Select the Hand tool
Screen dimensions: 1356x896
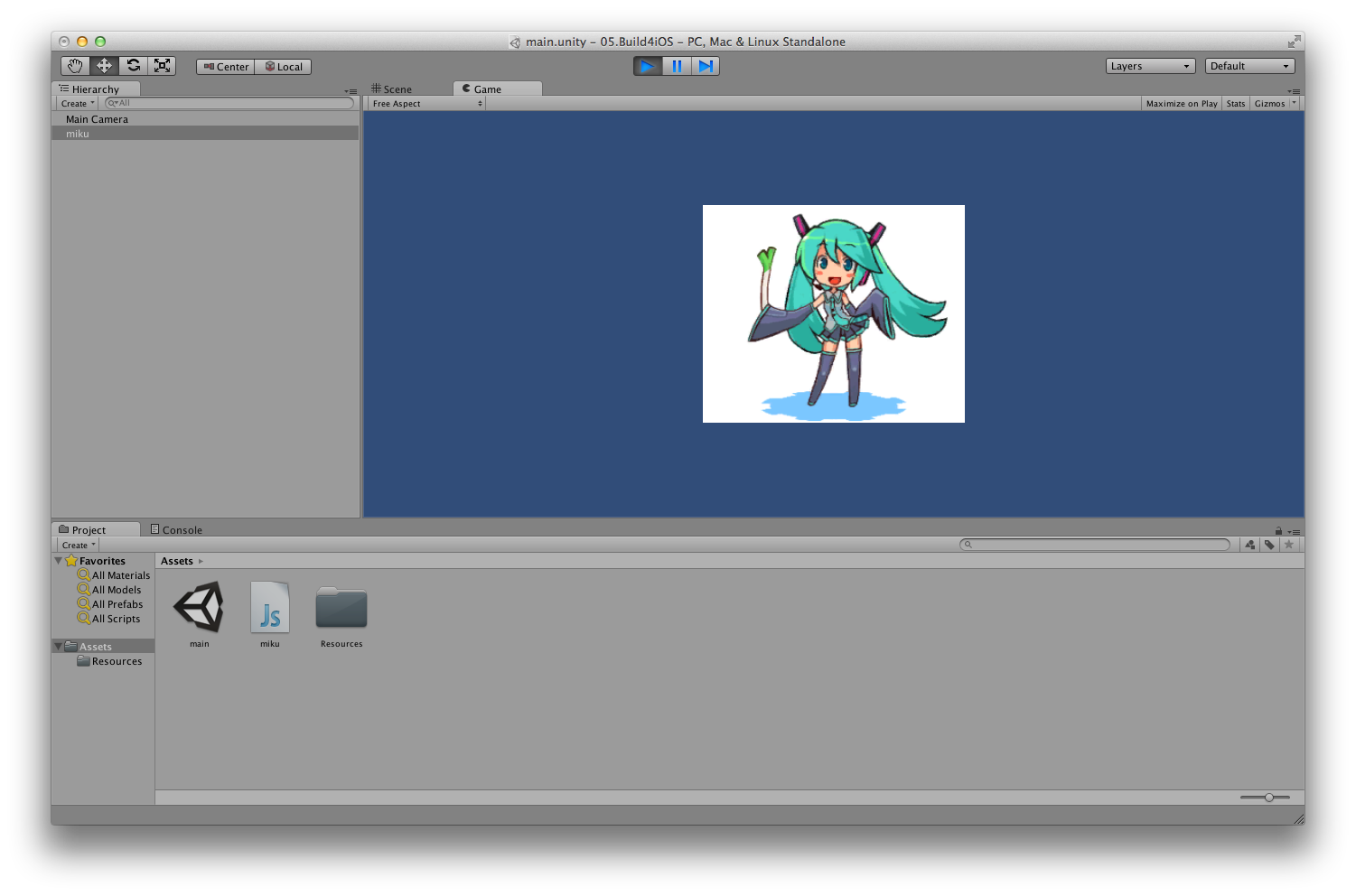75,66
